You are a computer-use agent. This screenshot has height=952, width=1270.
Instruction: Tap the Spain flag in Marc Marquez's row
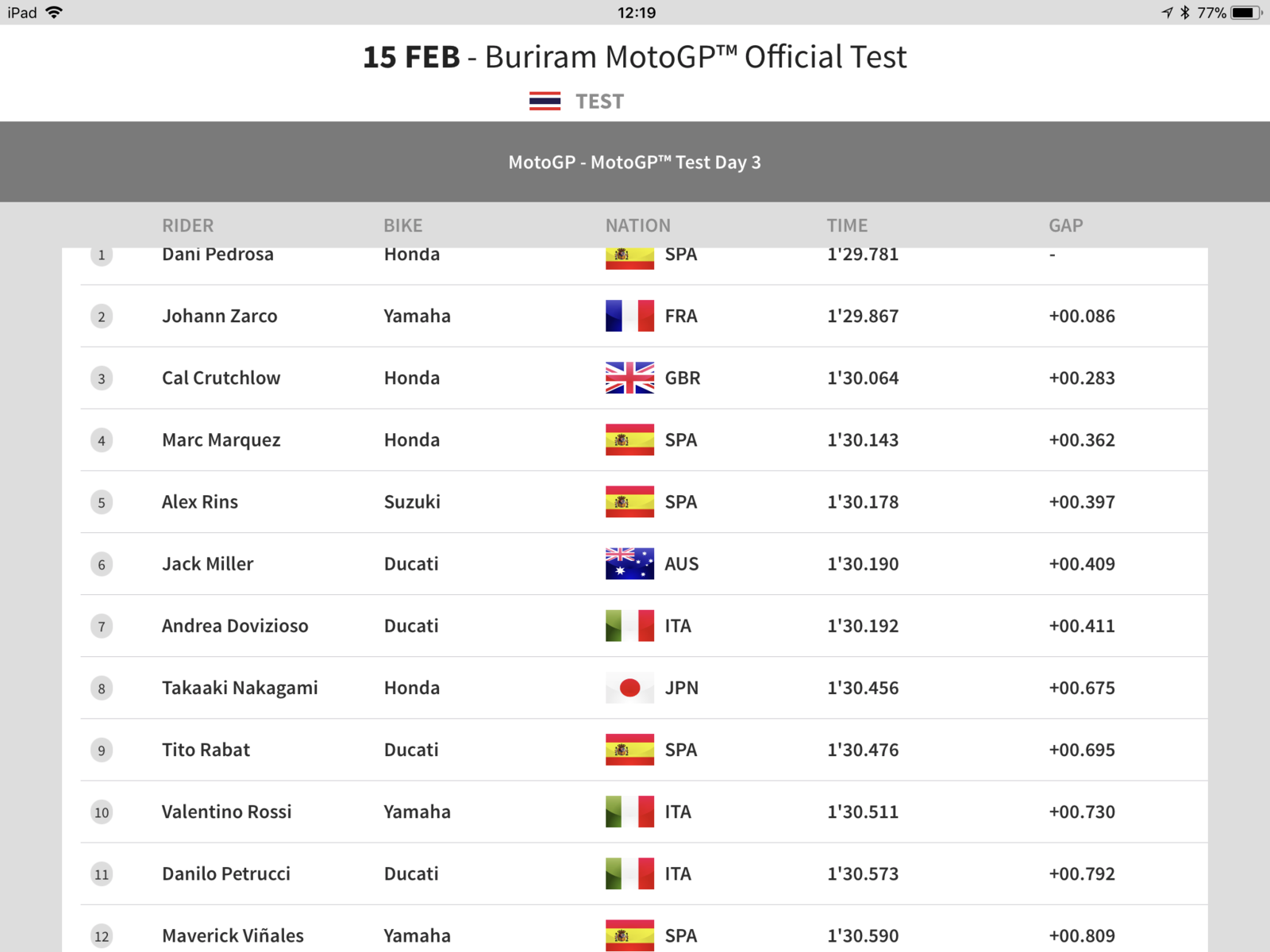pyautogui.click(x=629, y=440)
